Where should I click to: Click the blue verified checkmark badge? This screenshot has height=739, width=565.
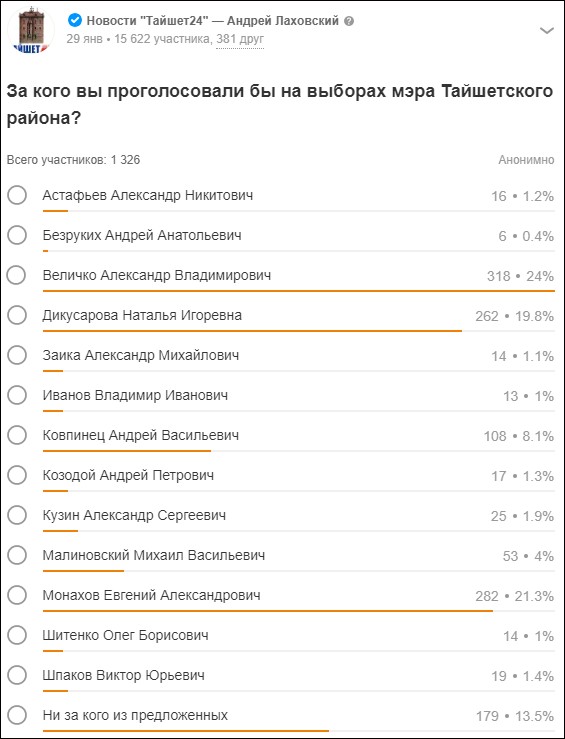75,20
